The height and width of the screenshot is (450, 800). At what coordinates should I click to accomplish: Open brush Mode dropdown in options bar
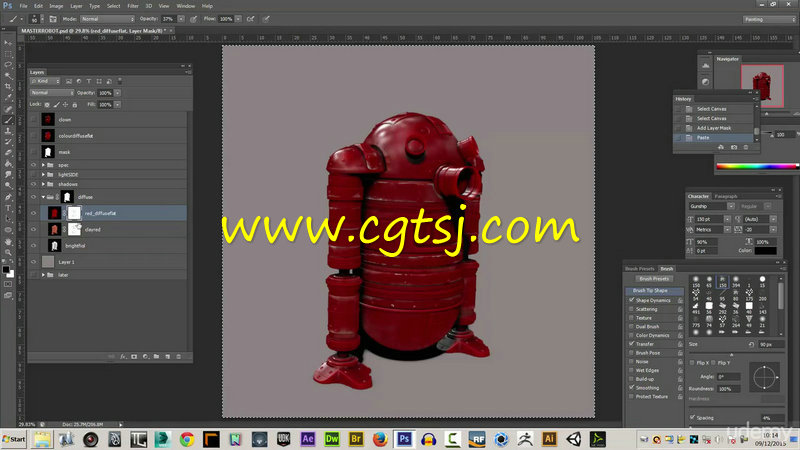(107, 19)
